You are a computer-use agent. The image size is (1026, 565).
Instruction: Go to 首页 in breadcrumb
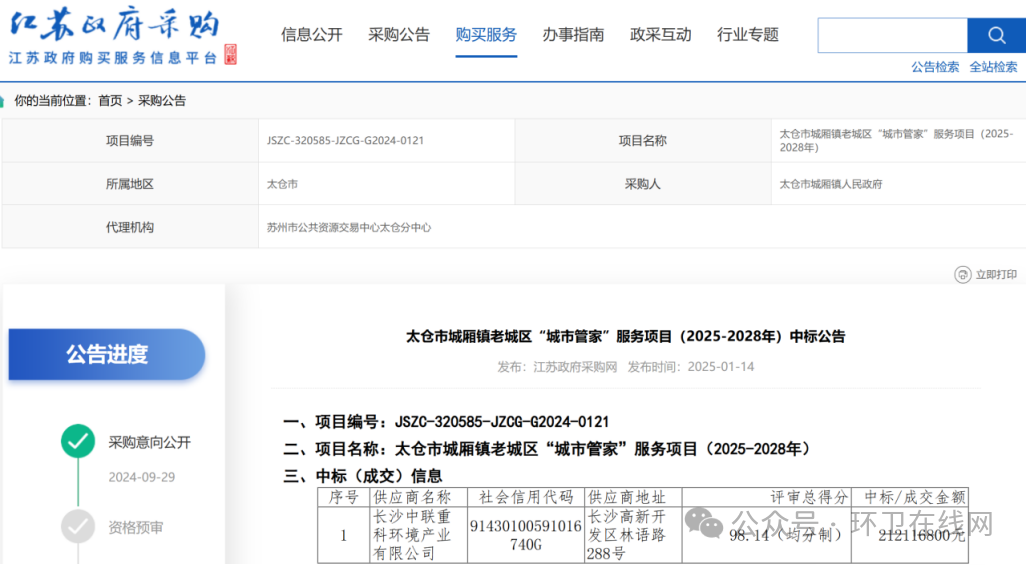pyautogui.click(x=110, y=101)
